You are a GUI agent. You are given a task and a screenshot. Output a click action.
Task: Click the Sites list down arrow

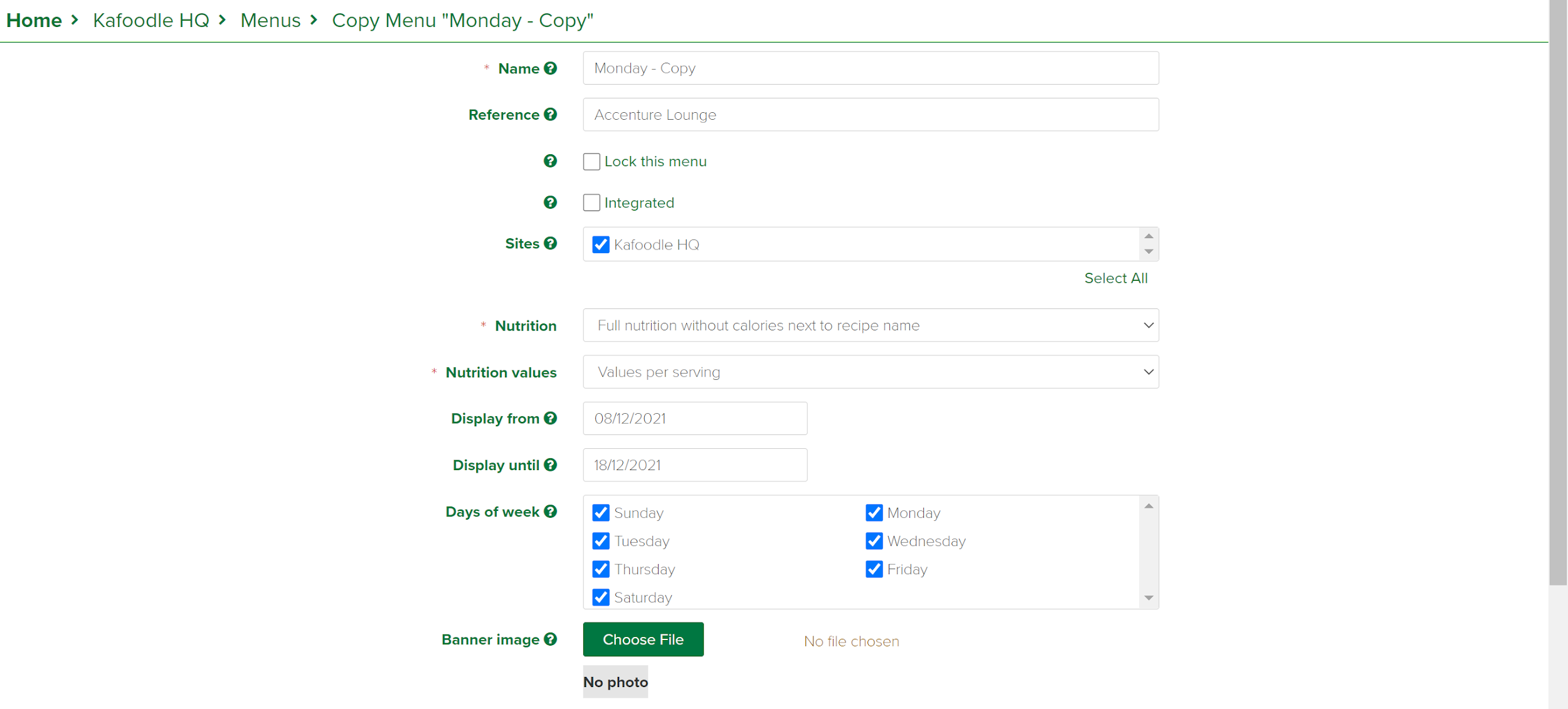pyautogui.click(x=1148, y=251)
